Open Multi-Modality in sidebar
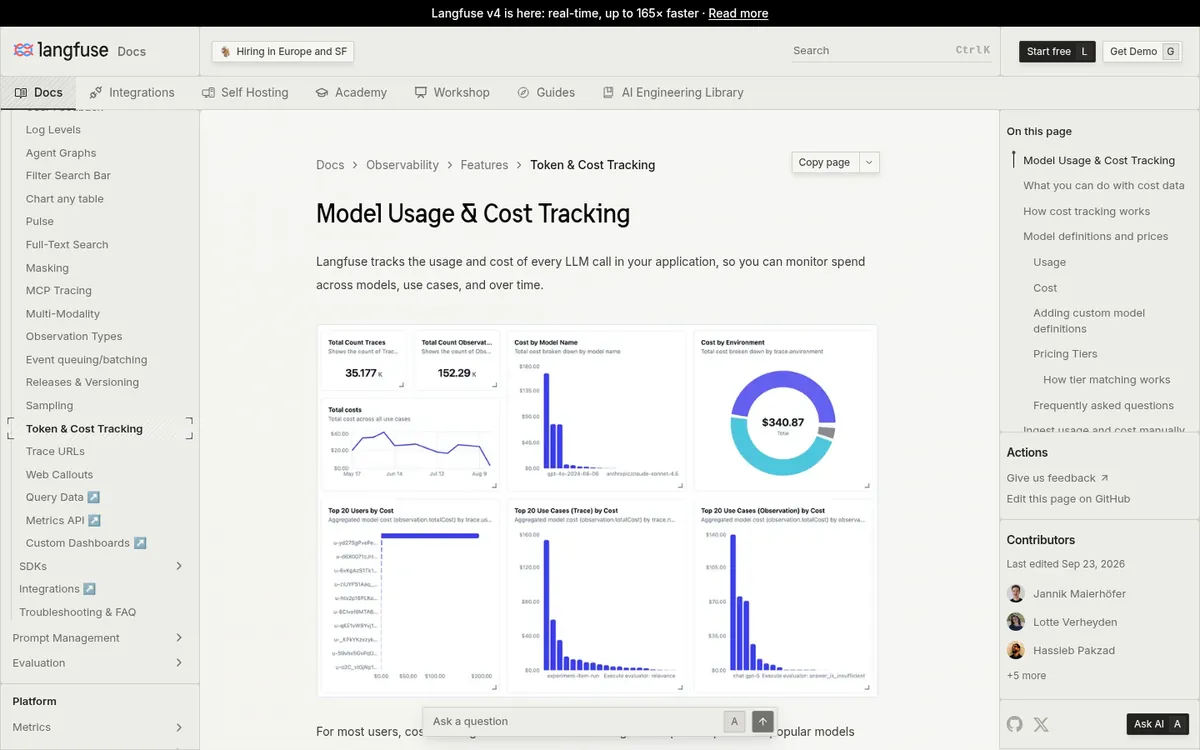This screenshot has height=750, width=1200. tap(65, 314)
